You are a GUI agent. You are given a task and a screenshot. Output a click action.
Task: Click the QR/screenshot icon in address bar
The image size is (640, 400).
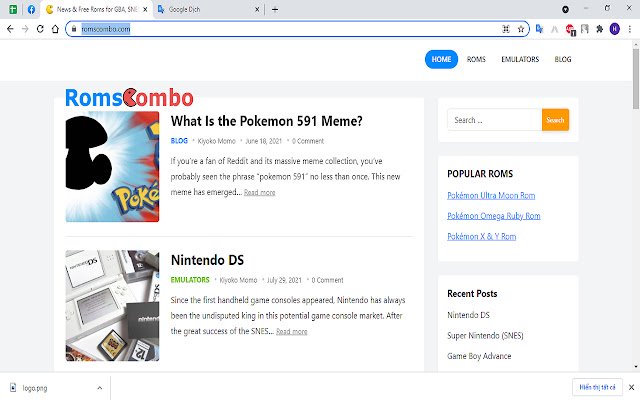(x=506, y=29)
